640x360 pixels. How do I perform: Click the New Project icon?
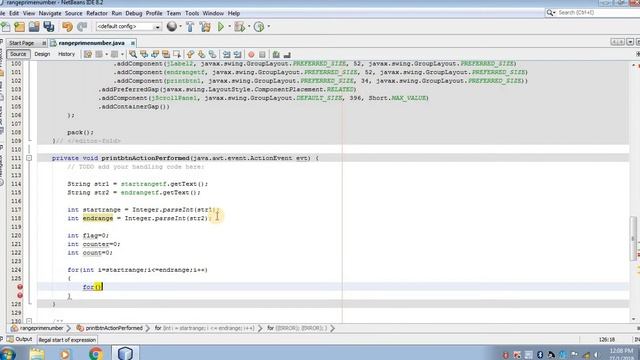pyautogui.click(x=20, y=27)
